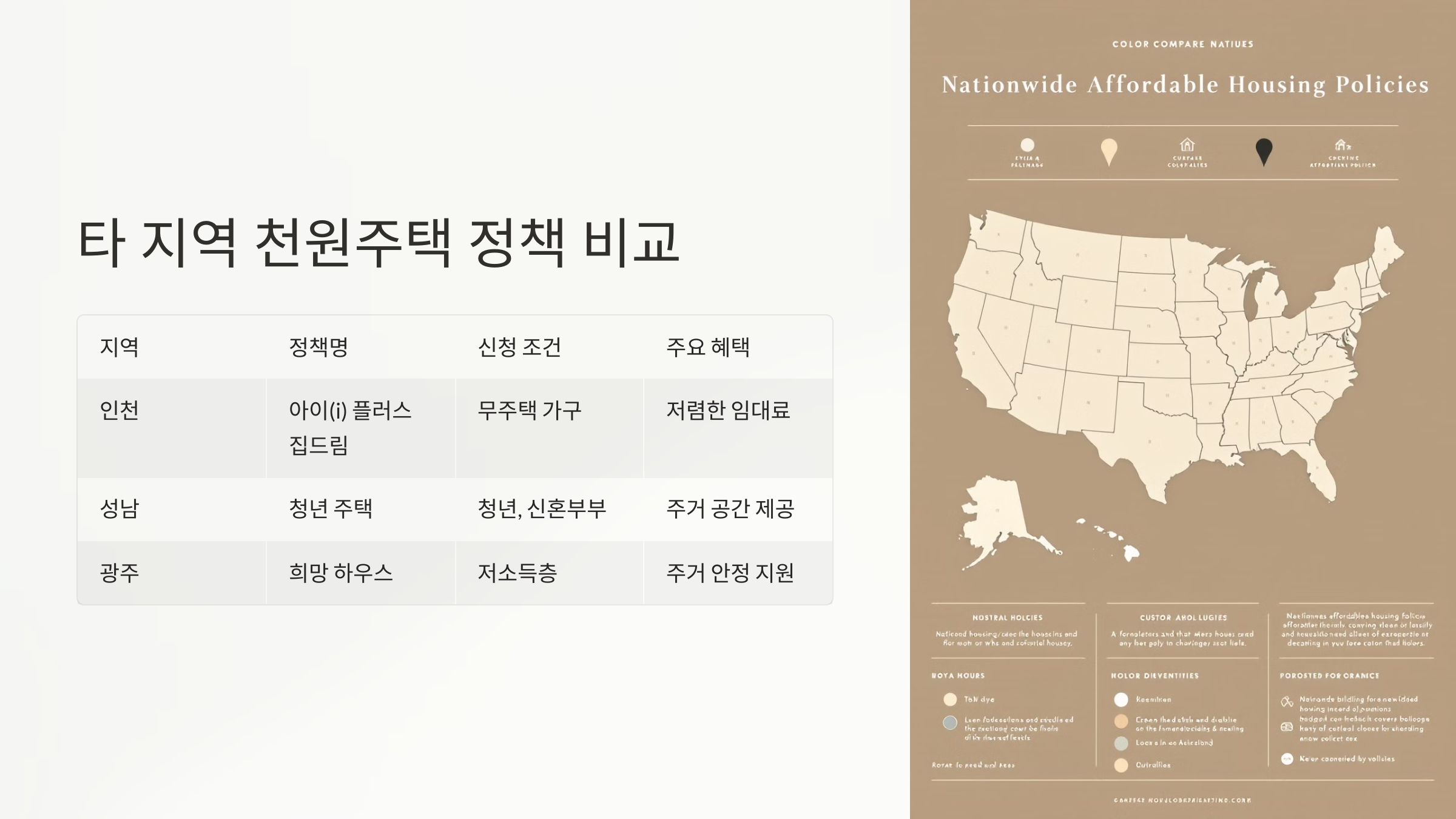
Task: Click the center house icon in infographic header
Action: (x=1187, y=145)
